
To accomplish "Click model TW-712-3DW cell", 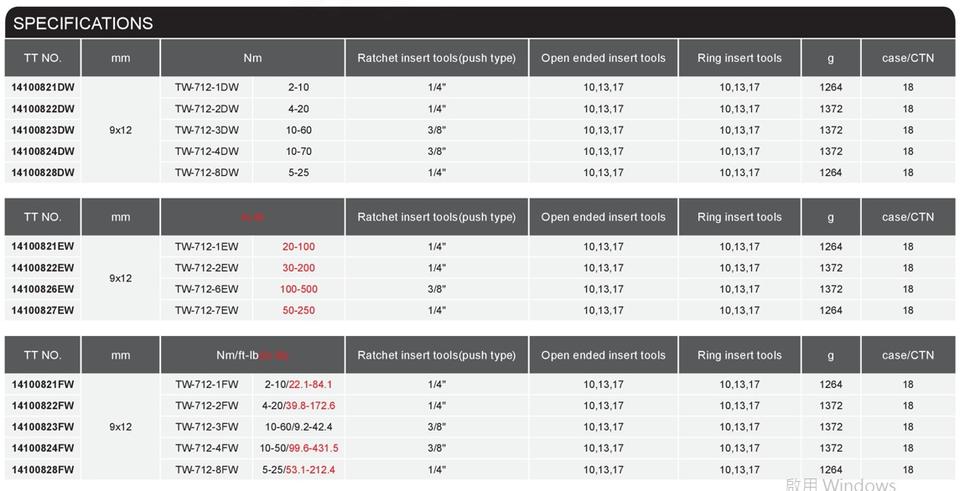I will point(207,131).
